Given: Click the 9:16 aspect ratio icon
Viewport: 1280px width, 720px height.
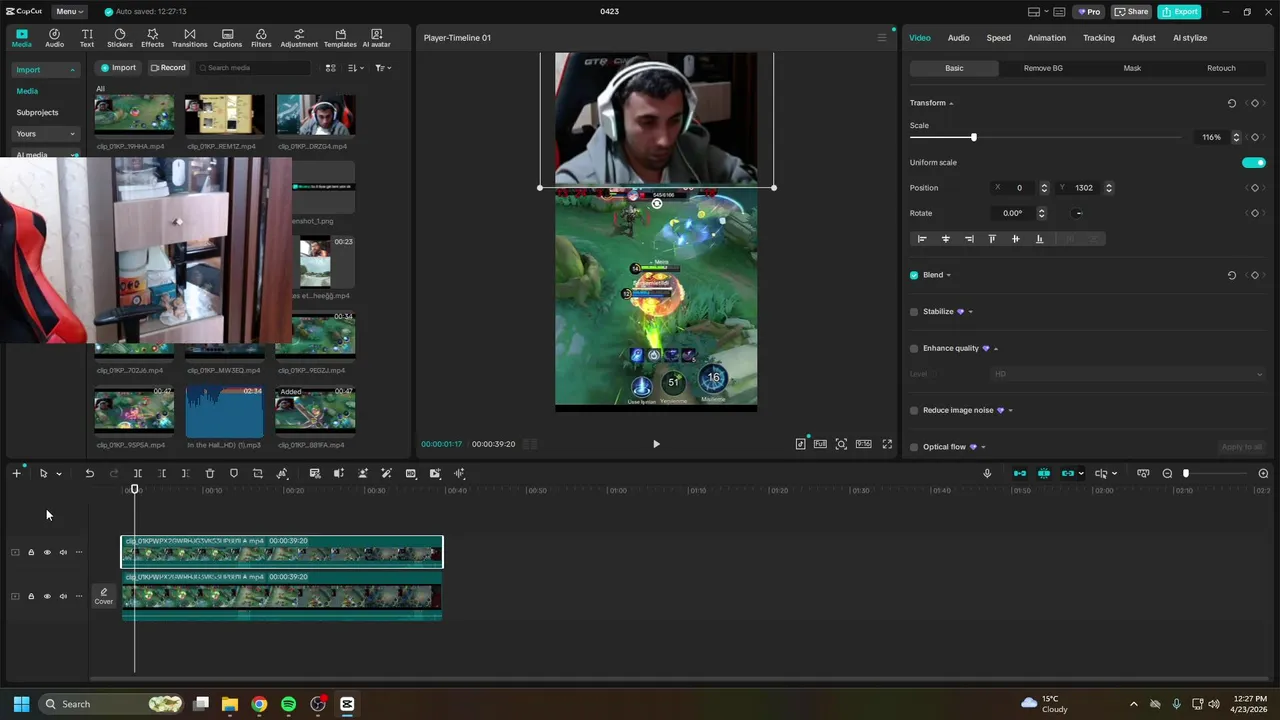Looking at the screenshot, I should tap(863, 444).
